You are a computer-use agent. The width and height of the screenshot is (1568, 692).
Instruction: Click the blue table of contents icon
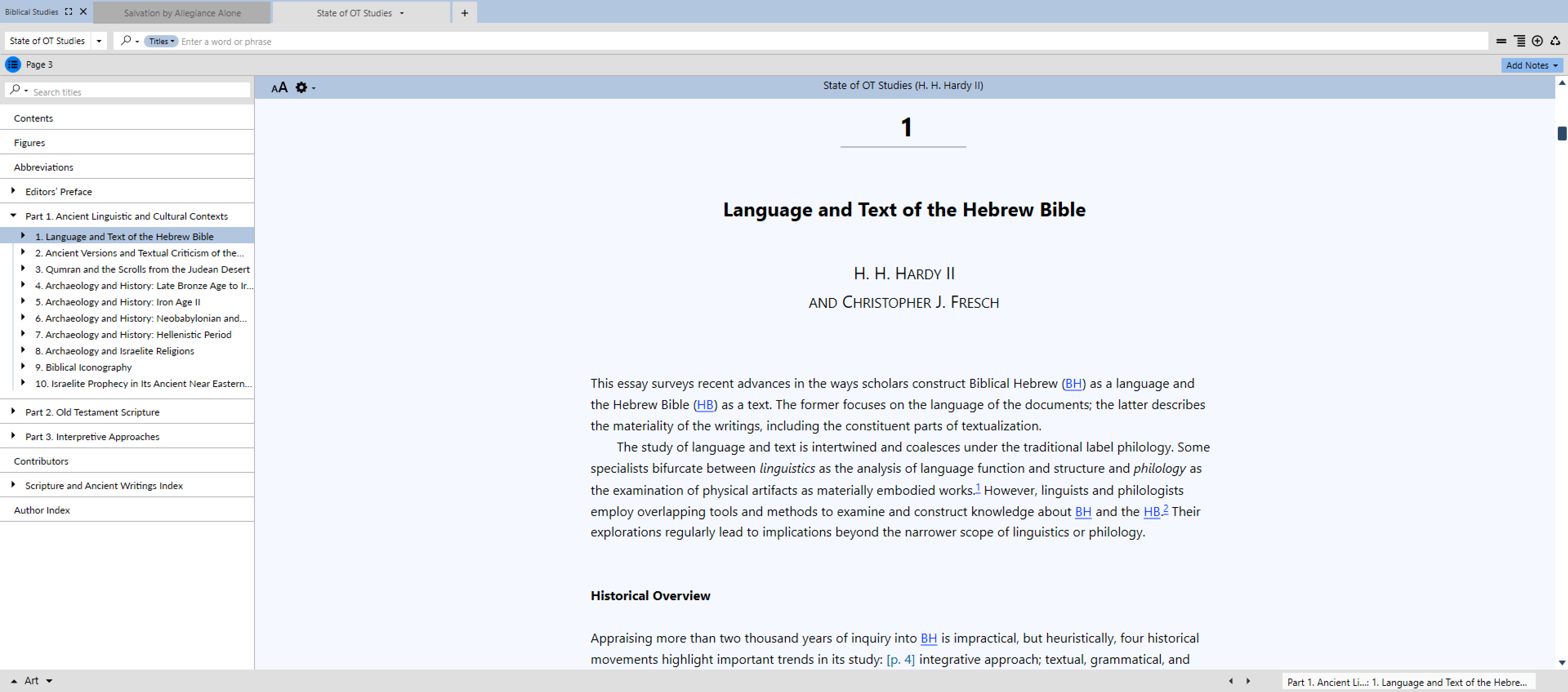pos(13,65)
